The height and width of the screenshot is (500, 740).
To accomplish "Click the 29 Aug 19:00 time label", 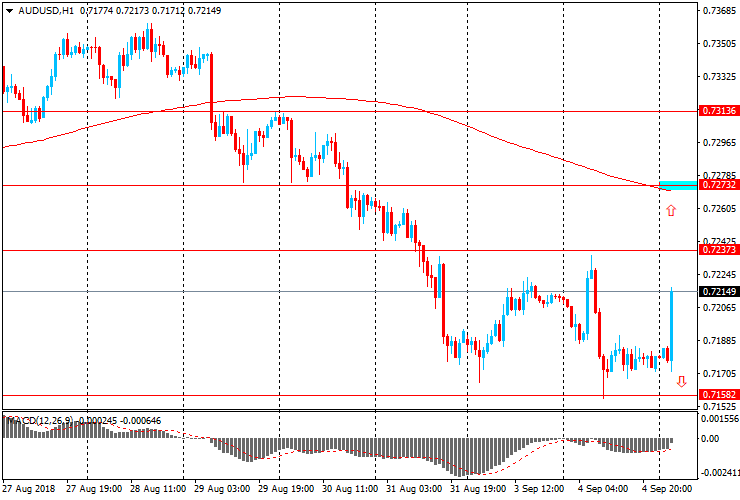I will point(286,489).
